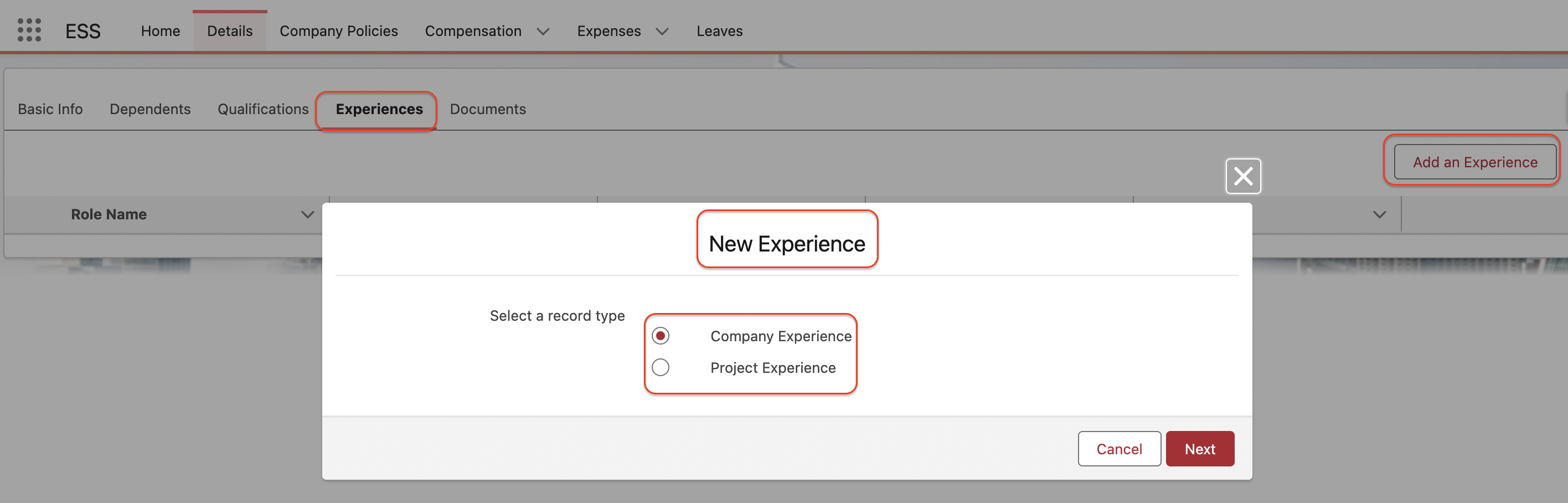The image size is (1568, 503).
Task: Switch to Basic Info subtab
Action: [50, 109]
